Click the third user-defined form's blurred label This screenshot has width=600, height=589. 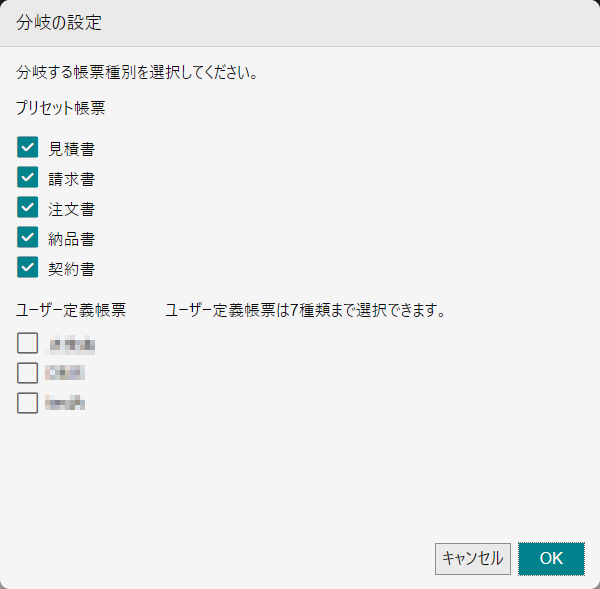[65, 403]
